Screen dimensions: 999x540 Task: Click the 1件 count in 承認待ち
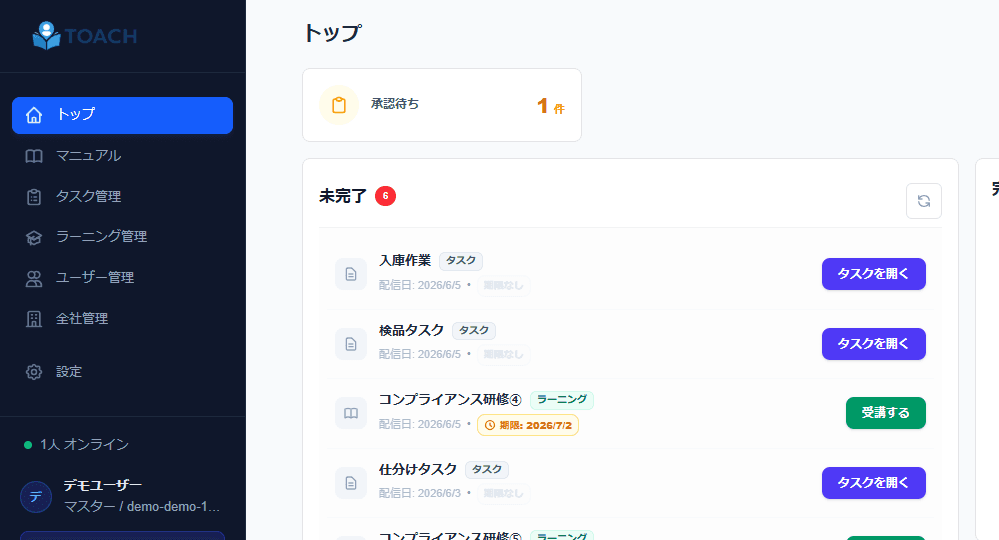point(550,106)
